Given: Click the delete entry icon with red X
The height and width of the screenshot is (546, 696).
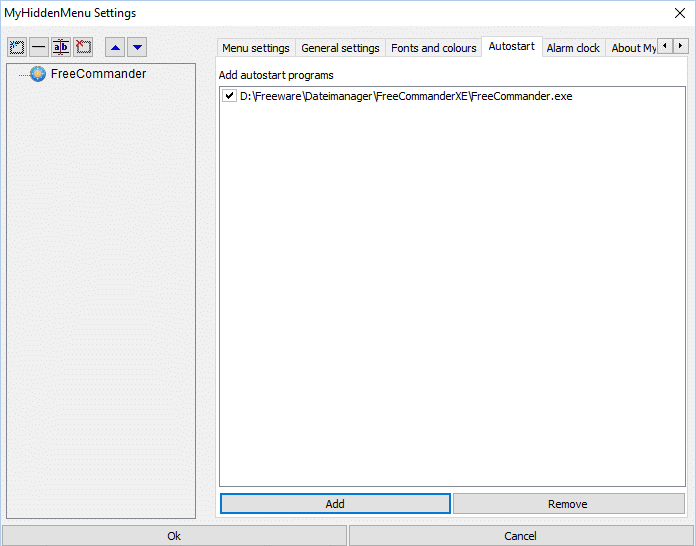Looking at the screenshot, I should point(83,47).
